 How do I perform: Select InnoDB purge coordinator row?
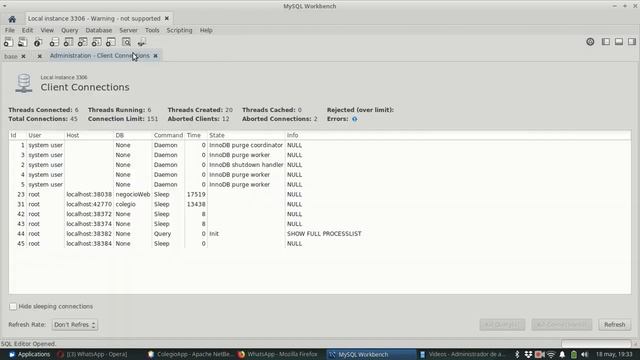320,145
